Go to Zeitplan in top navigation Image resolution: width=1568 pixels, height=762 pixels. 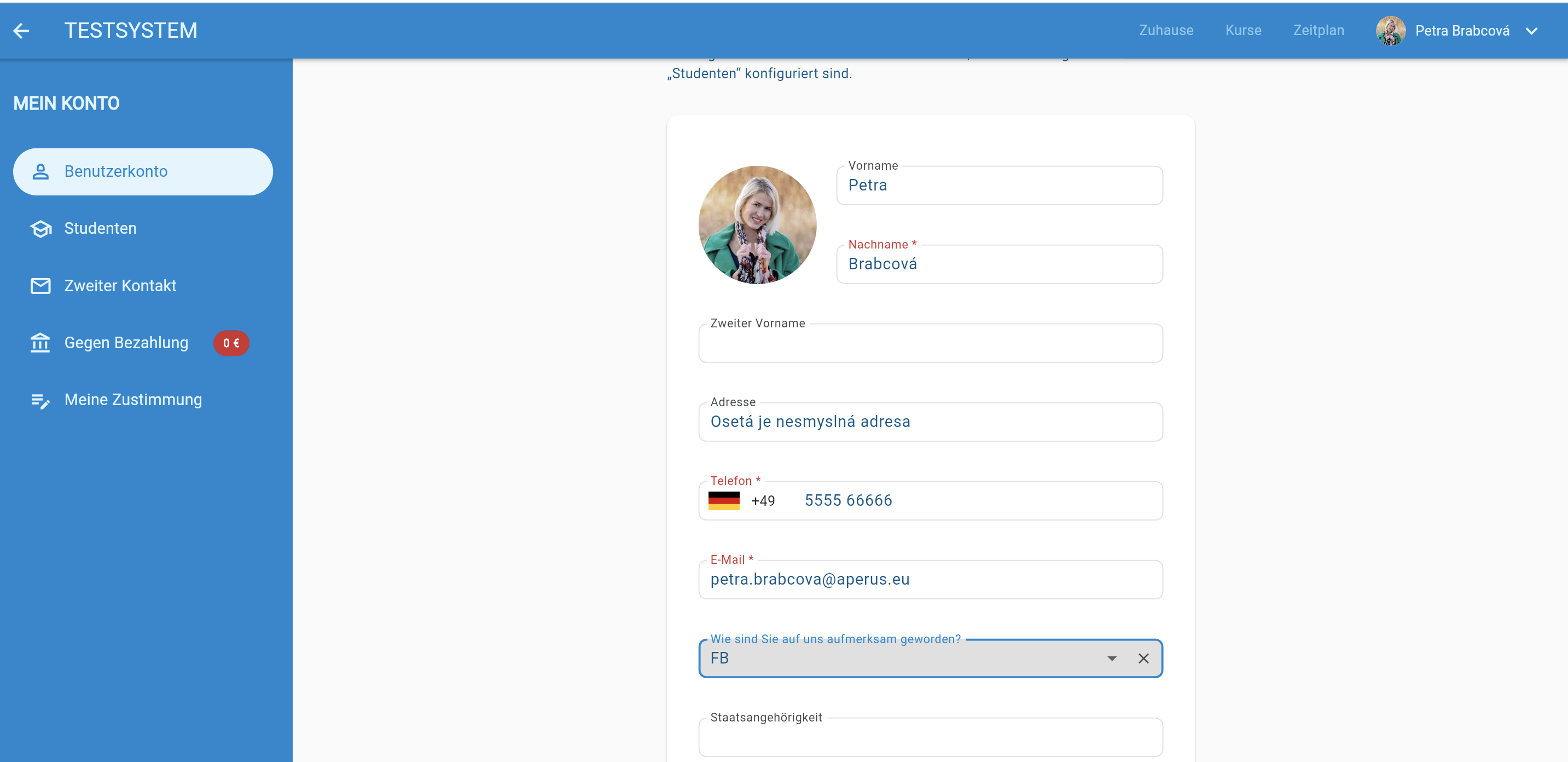[x=1319, y=31]
